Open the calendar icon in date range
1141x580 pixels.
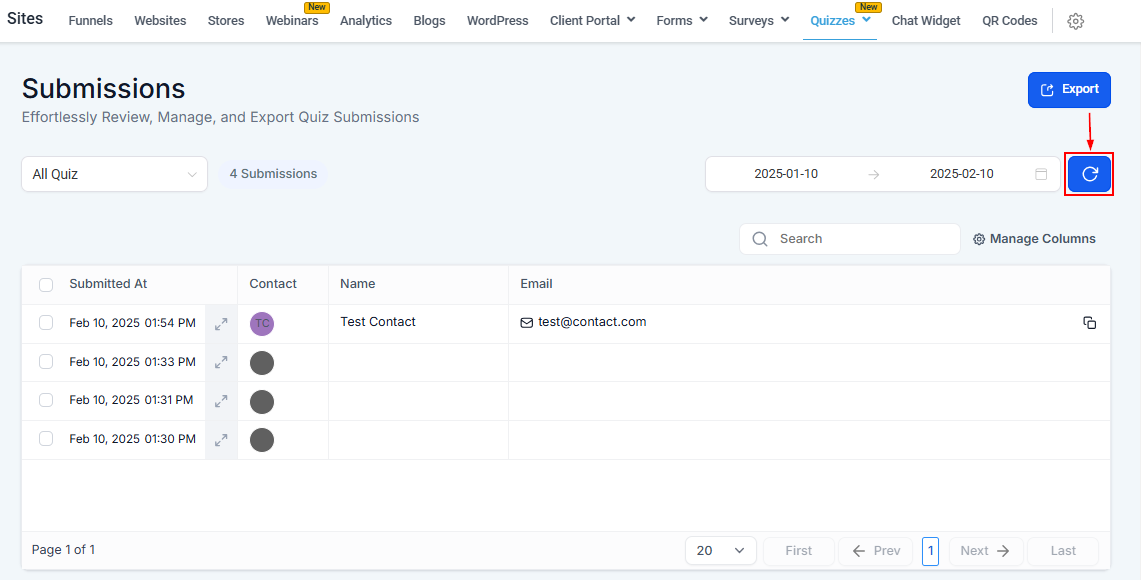click(1041, 175)
